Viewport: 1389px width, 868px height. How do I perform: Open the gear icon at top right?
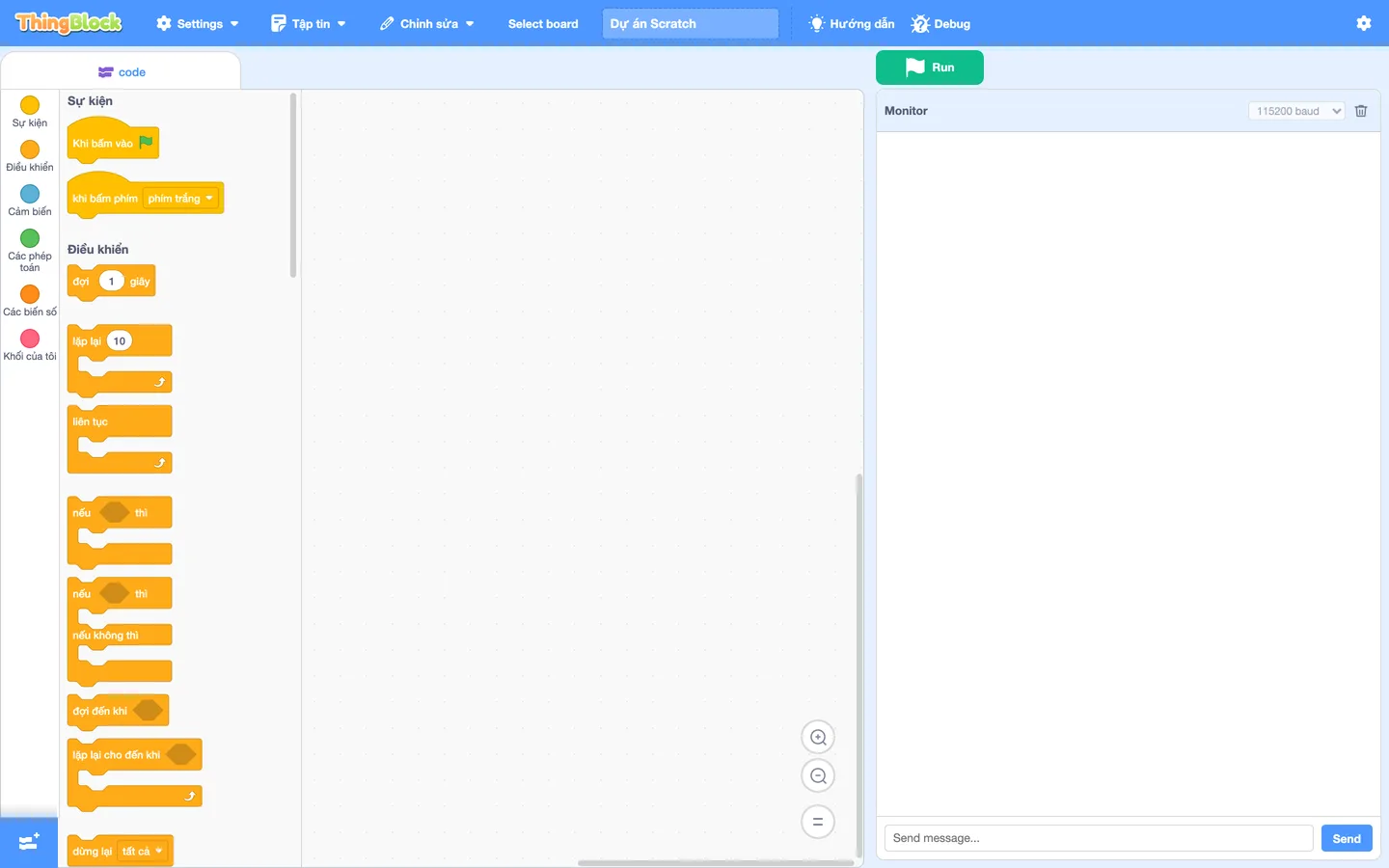(x=1364, y=23)
